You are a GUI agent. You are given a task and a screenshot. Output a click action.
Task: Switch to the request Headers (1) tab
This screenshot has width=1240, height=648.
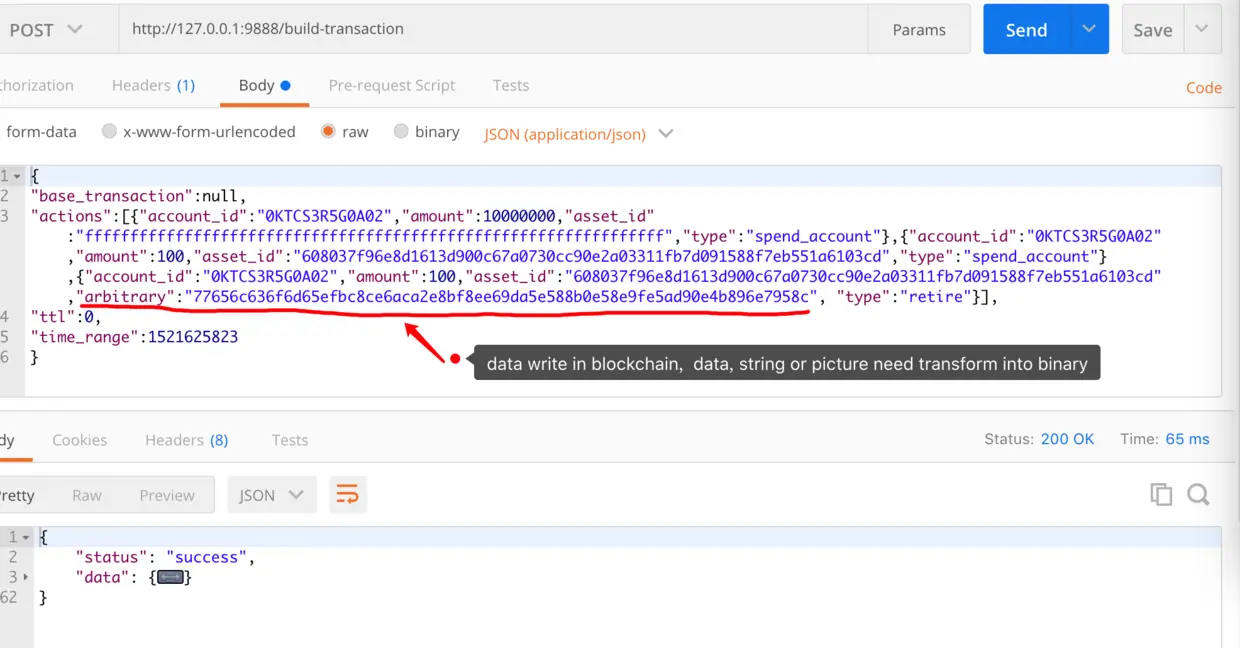click(153, 85)
